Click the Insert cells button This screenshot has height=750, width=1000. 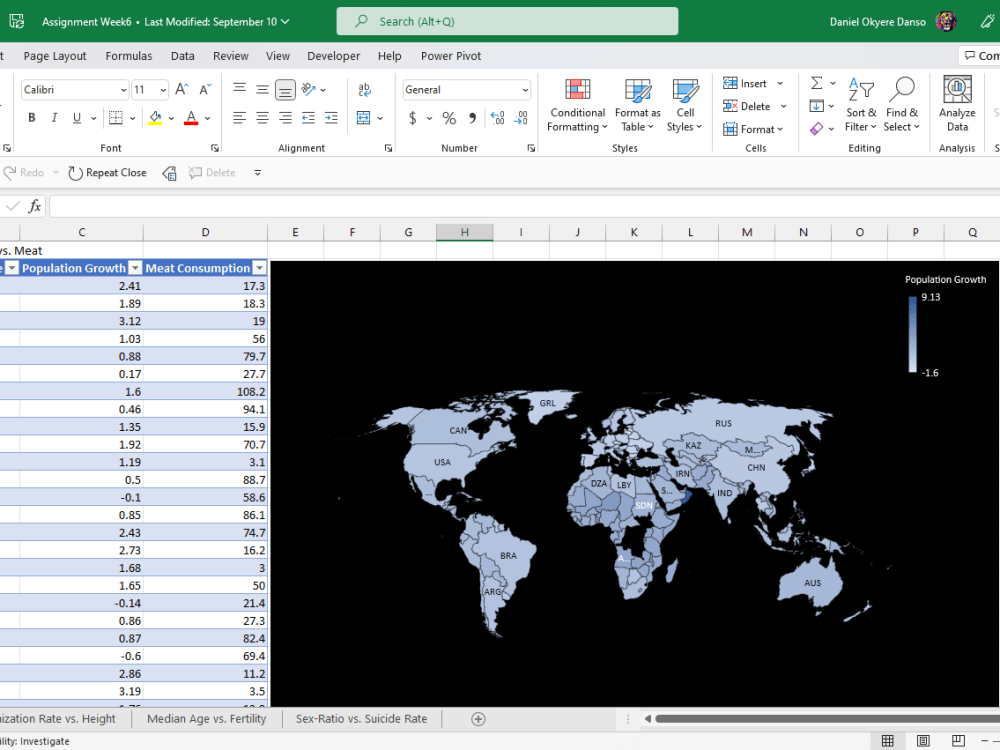coord(745,84)
